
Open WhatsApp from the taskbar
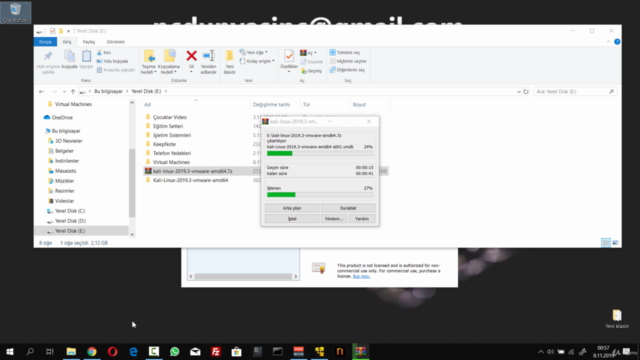pos(175,351)
